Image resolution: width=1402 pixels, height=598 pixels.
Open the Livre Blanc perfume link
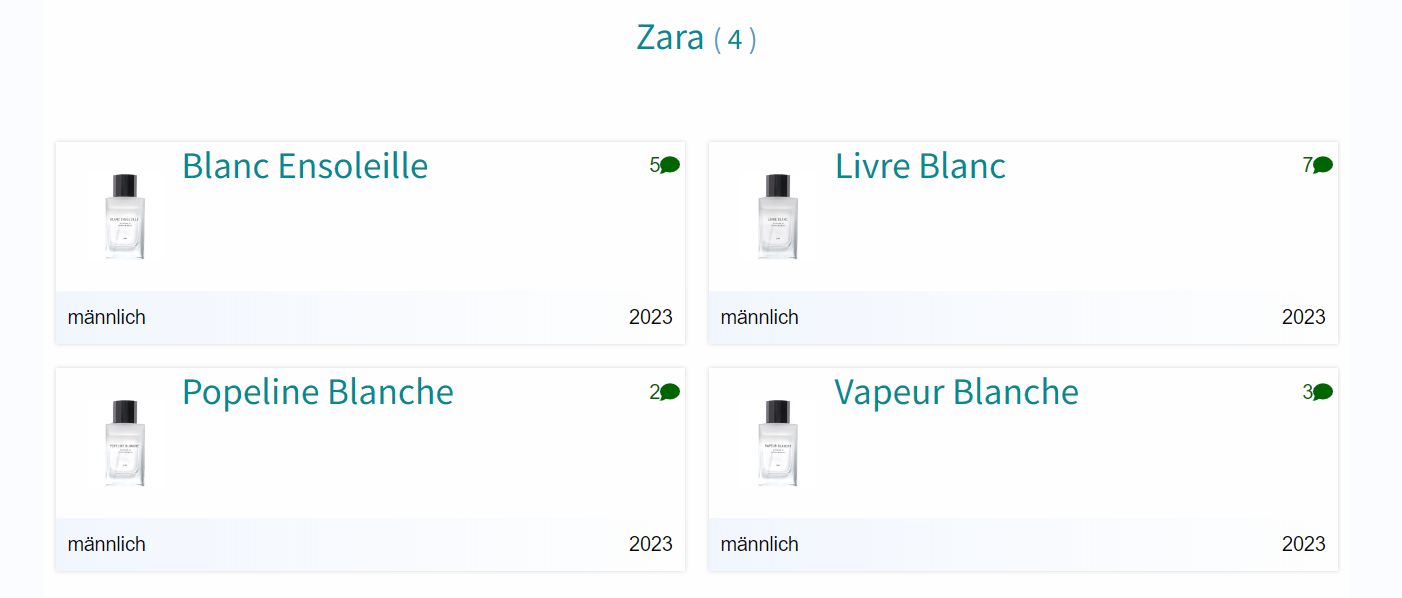tap(920, 166)
